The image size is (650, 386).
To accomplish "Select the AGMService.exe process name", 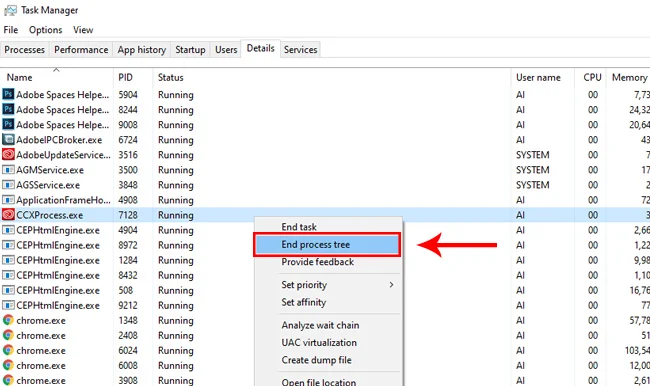I will [x=50, y=170].
